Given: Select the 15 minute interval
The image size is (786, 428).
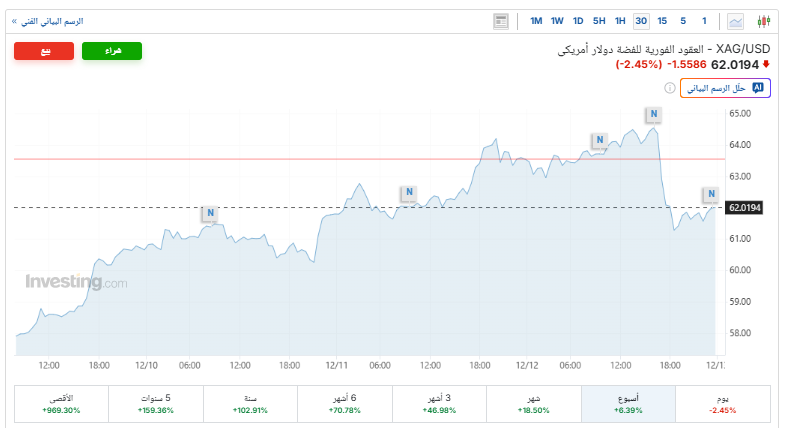Looking at the screenshot, I should tap(662, 21).
